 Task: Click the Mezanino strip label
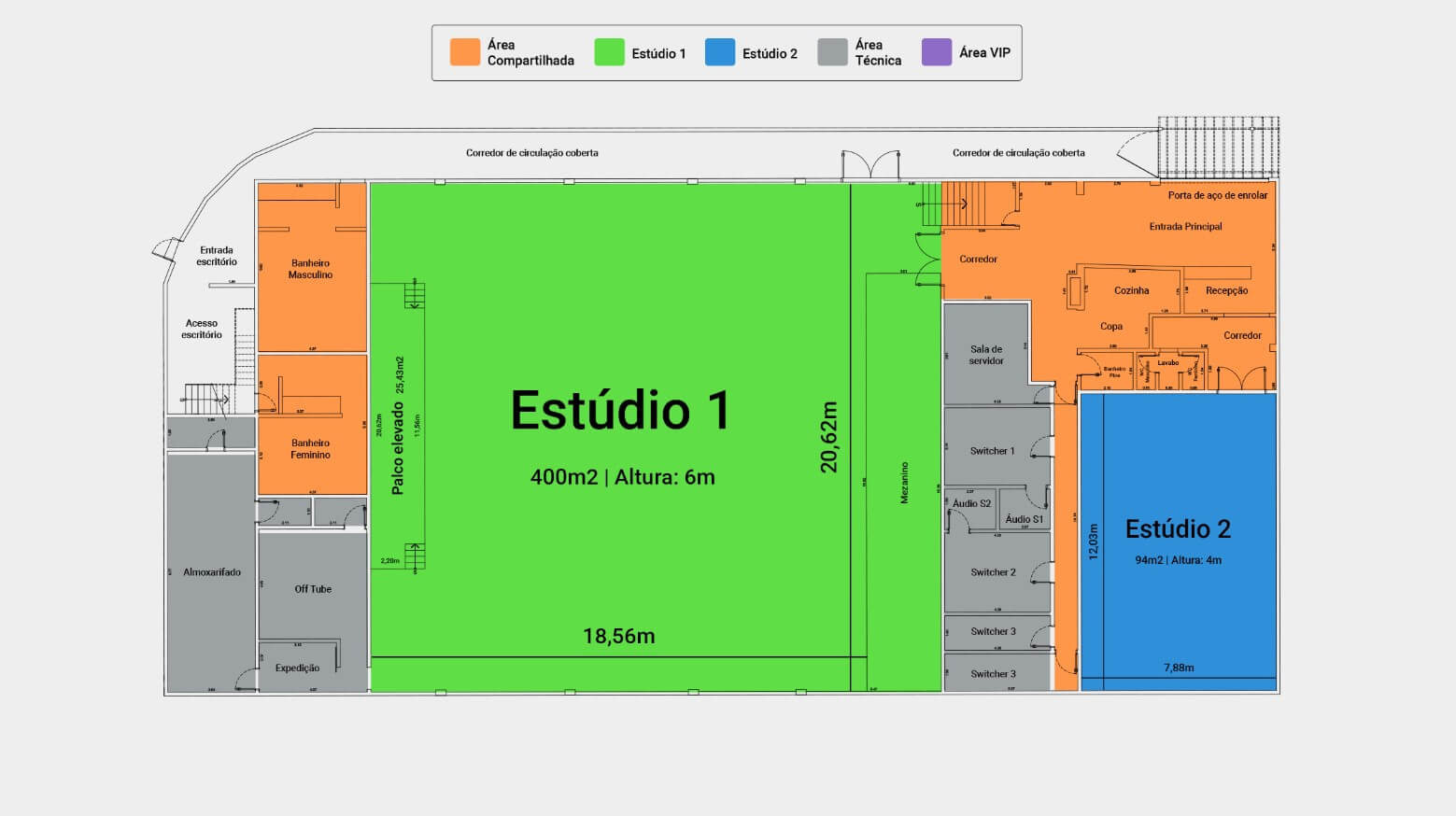904,483
